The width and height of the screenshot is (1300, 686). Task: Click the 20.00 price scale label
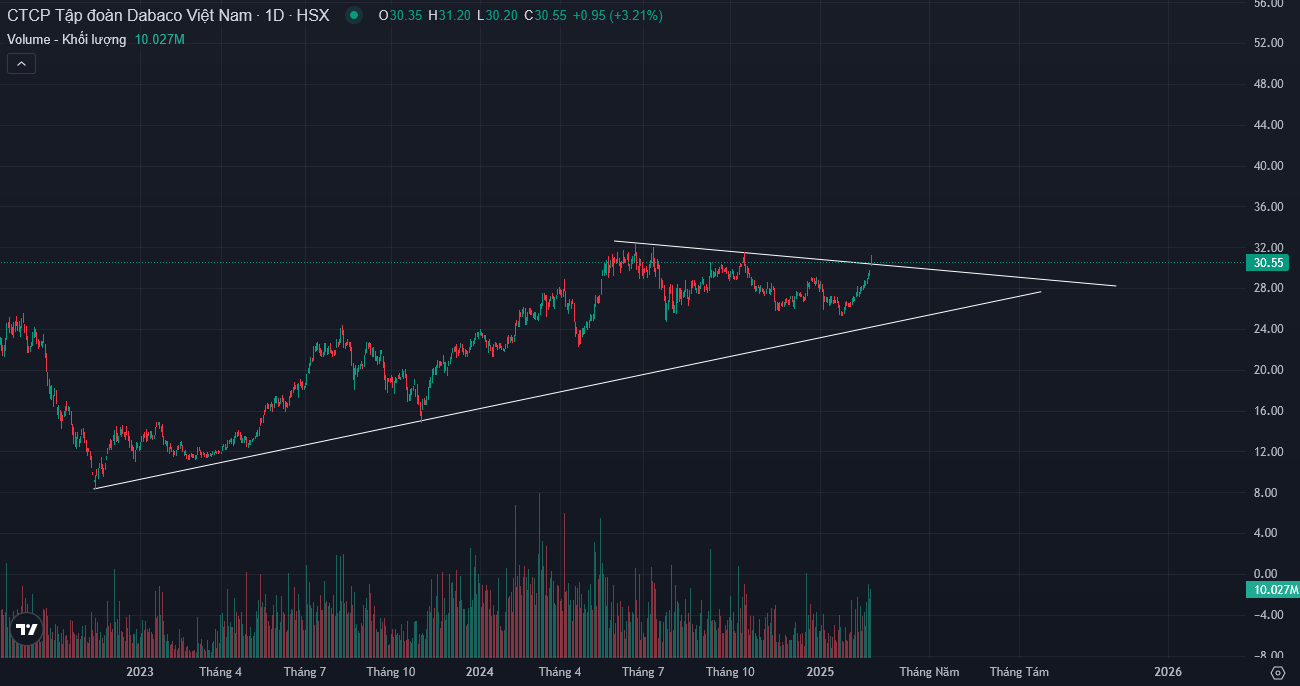[1268, 370]
